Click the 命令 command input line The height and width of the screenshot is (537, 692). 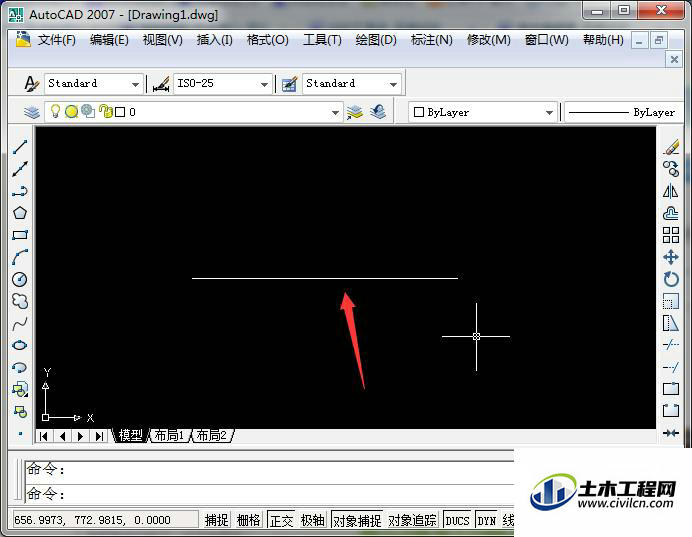click(269, 494)
